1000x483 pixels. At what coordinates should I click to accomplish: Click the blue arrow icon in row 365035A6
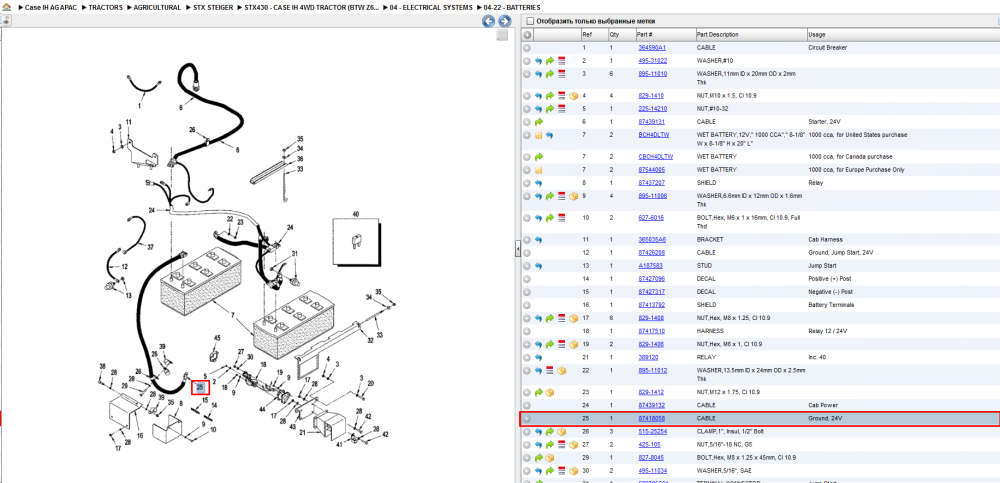(539, 240)
